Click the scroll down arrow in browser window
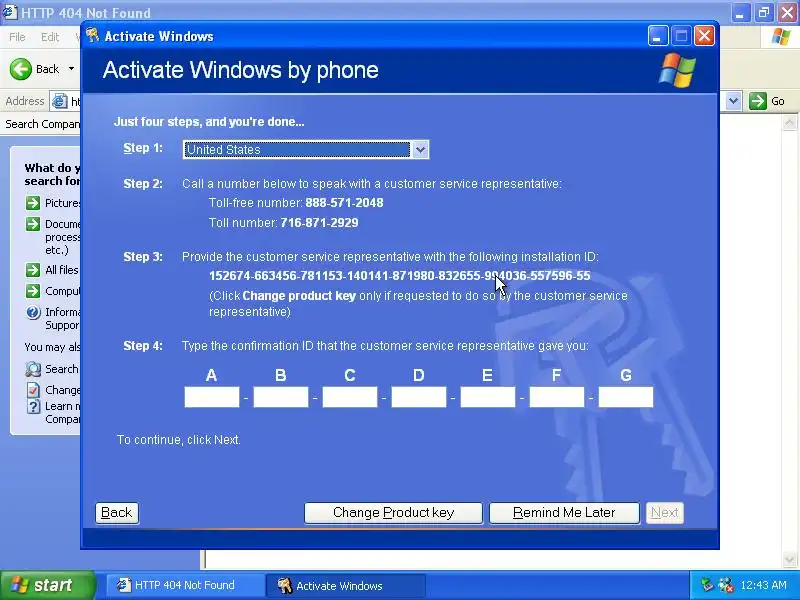 pyautogui.click(x=789, y=559)
